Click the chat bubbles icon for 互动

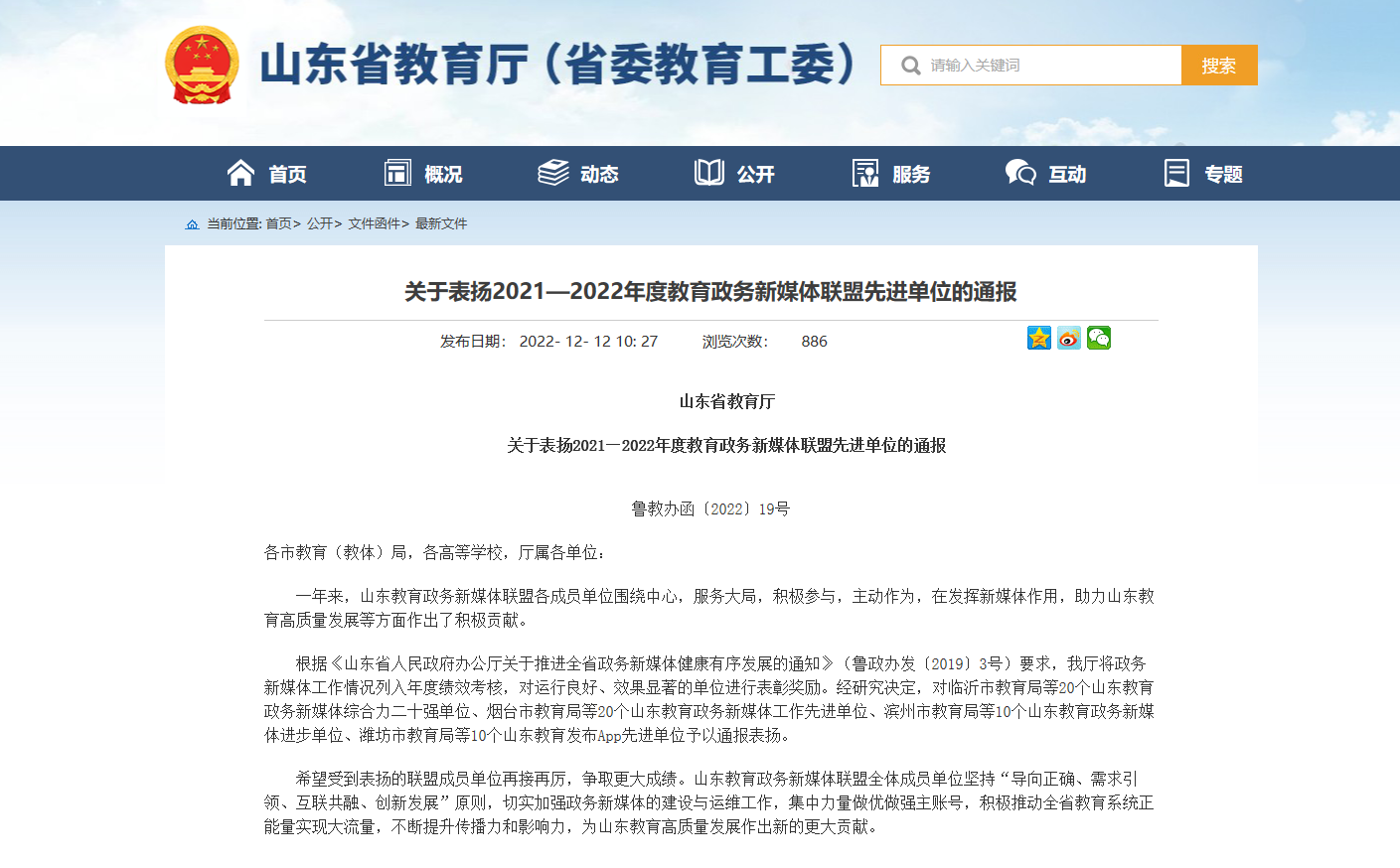pos(1020,174)
